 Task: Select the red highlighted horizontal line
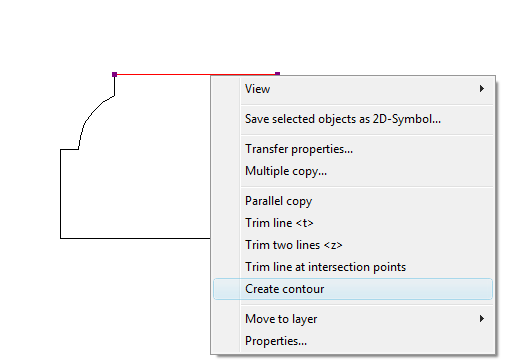(196, 74)
